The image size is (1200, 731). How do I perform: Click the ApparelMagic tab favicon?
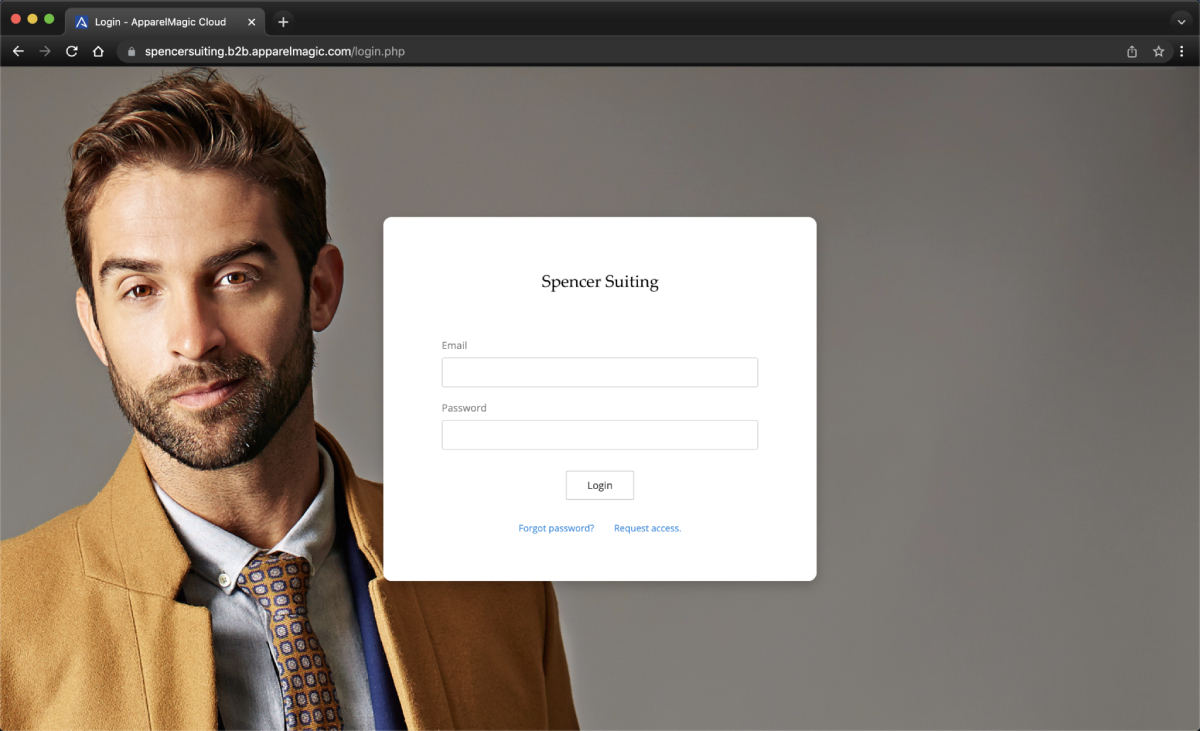point(82,22)
